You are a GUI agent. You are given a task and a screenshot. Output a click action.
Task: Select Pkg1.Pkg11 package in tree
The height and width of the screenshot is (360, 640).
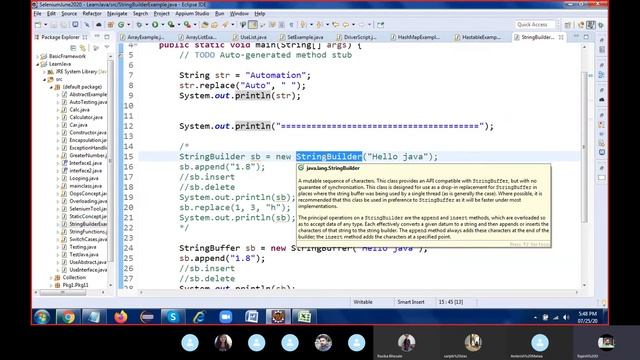[x=75, y=285]
